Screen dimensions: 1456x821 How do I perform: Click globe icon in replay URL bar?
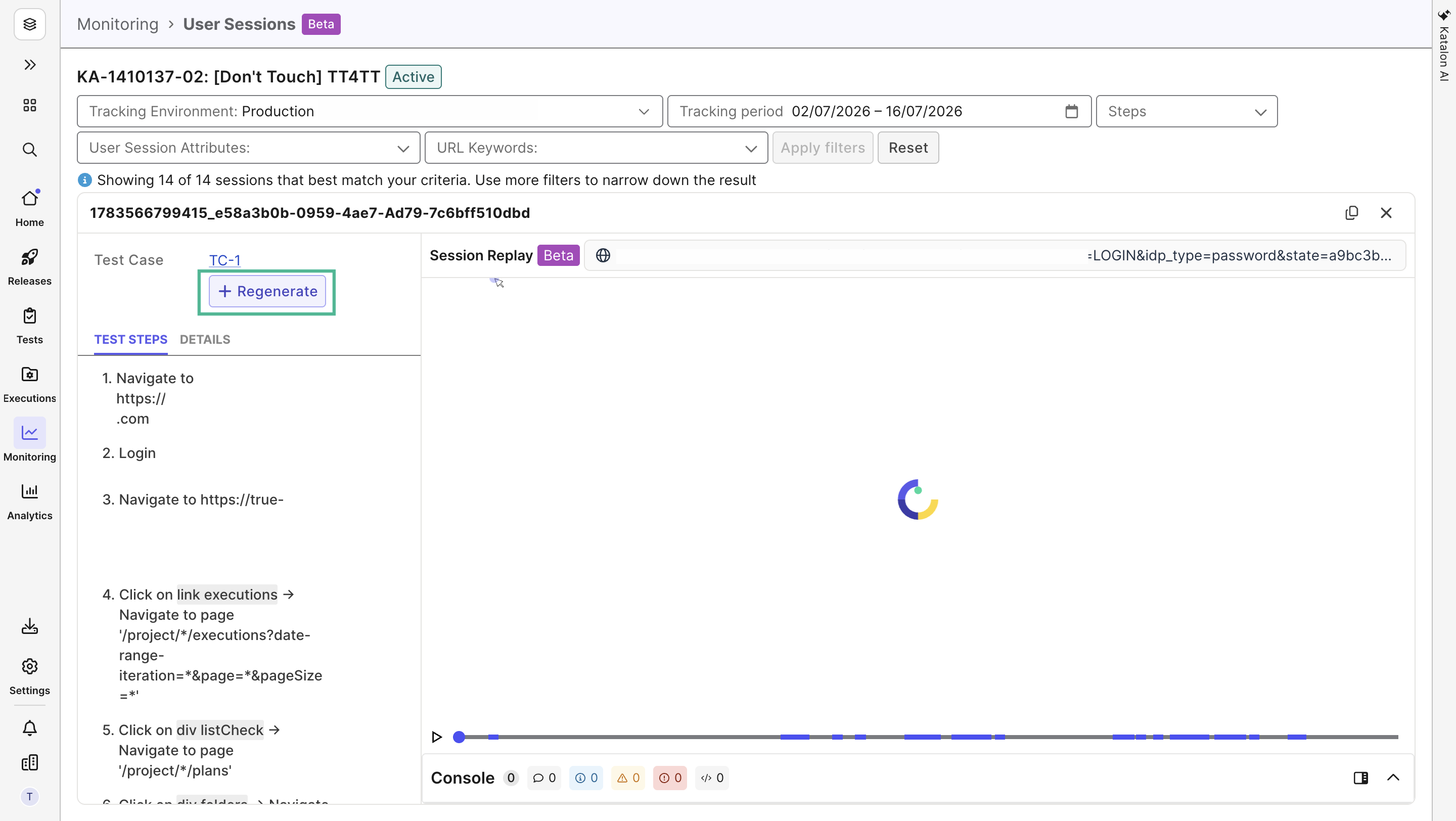(603, 255)
